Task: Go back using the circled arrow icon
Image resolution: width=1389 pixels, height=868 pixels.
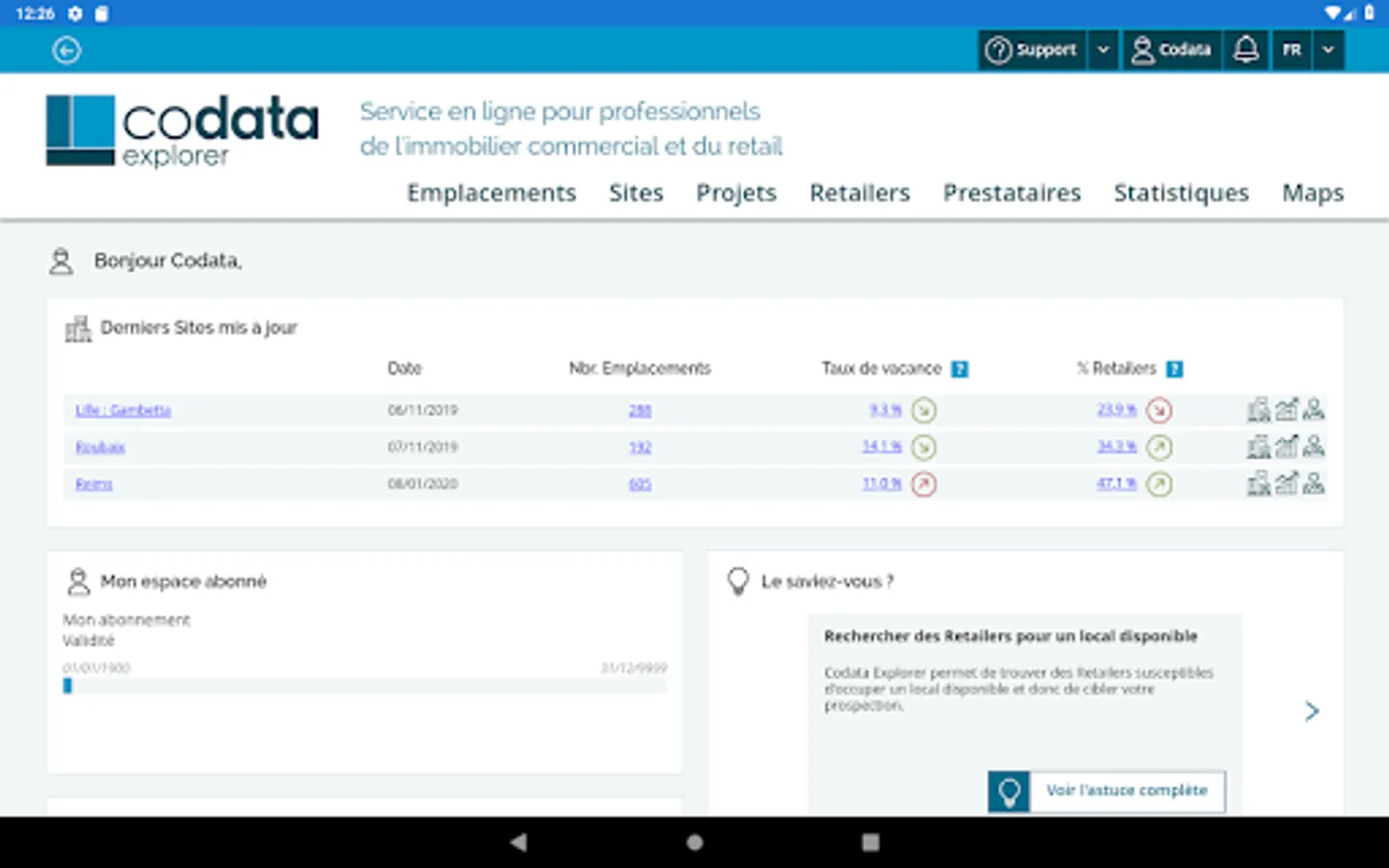Action: [67, 50]
